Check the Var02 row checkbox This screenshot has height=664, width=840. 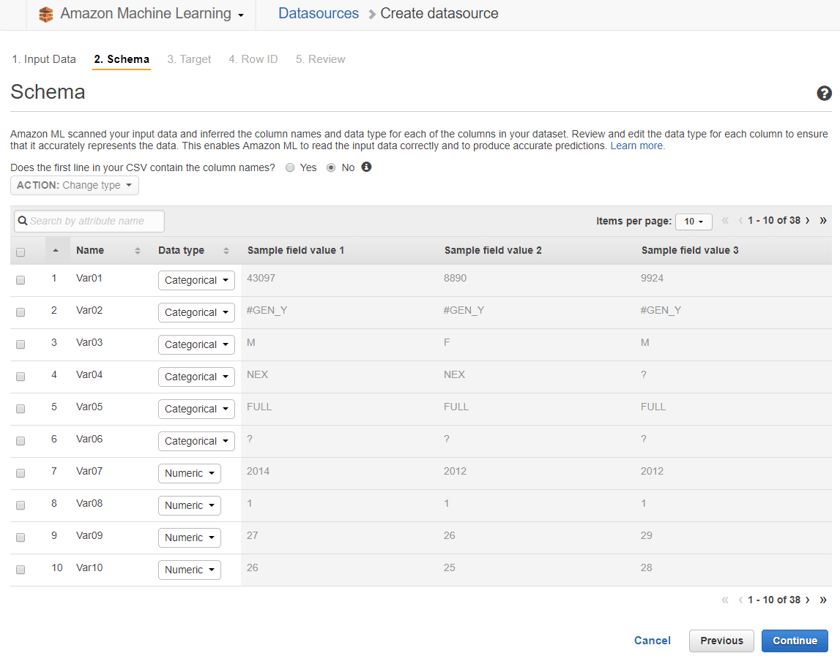[20, 312]
